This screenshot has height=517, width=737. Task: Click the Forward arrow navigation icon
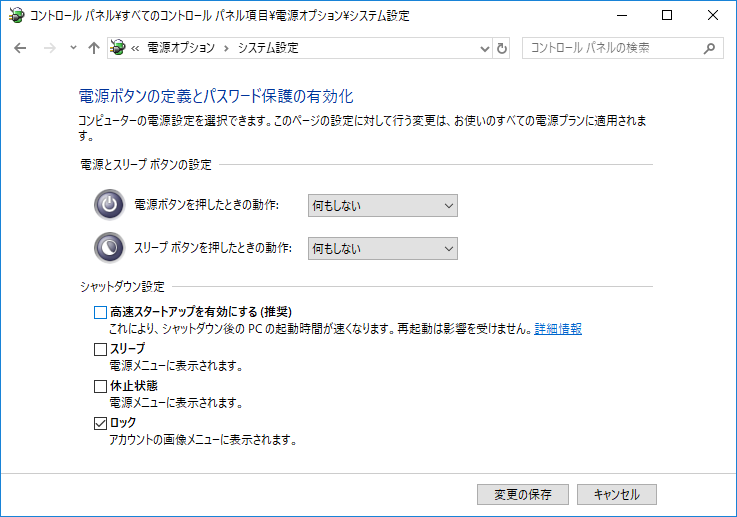coord(49,48)
